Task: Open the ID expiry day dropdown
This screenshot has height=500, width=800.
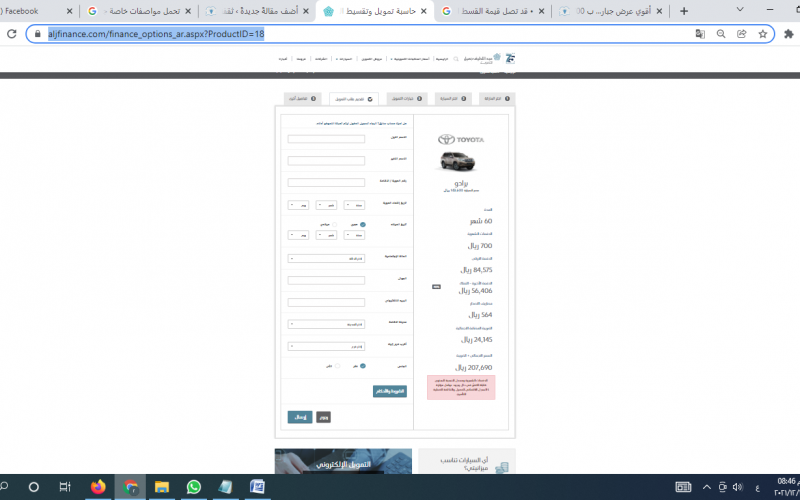Action: [298, 205]
